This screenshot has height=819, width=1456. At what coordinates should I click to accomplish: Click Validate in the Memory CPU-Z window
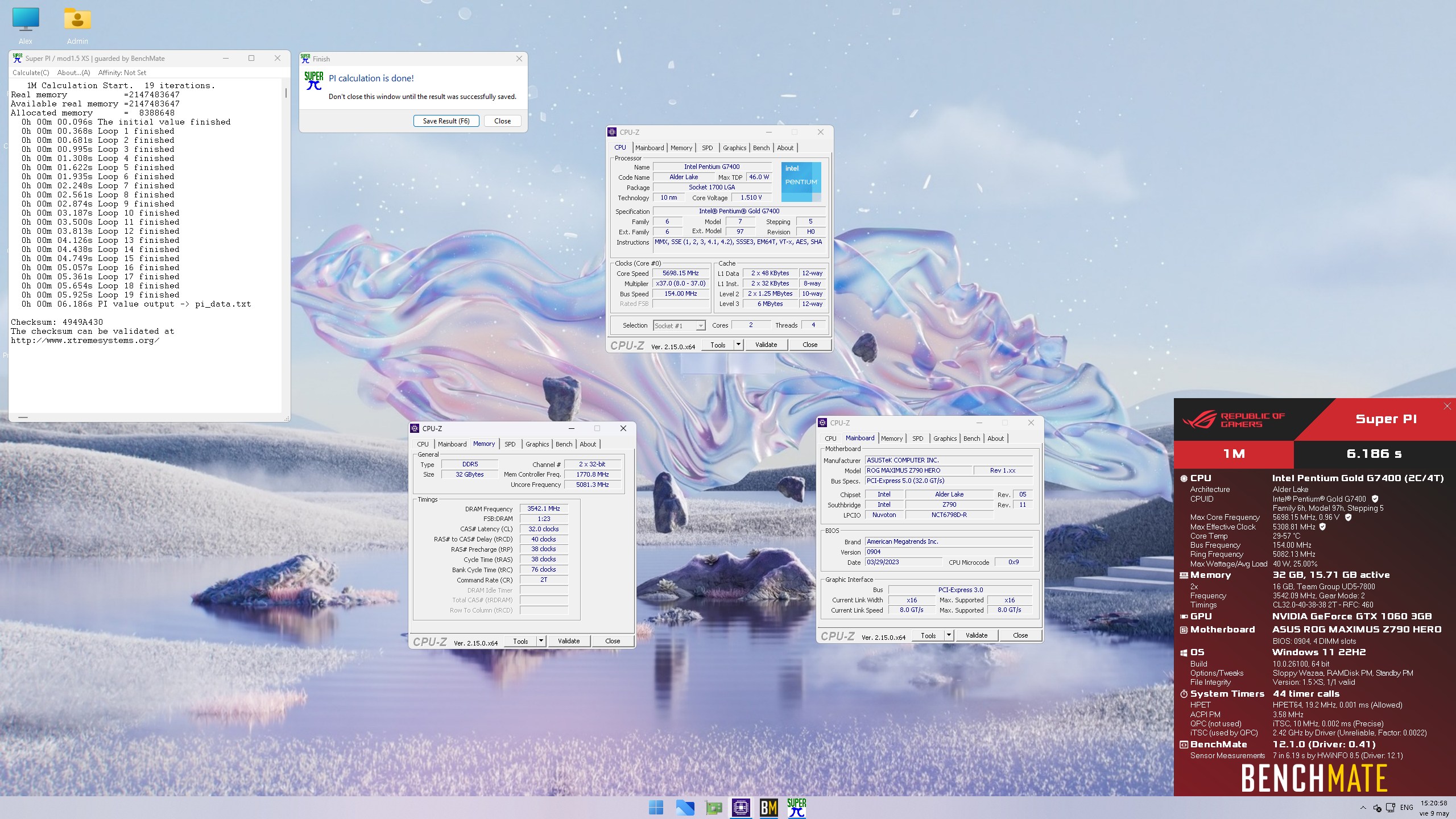(x=568, y=641)
